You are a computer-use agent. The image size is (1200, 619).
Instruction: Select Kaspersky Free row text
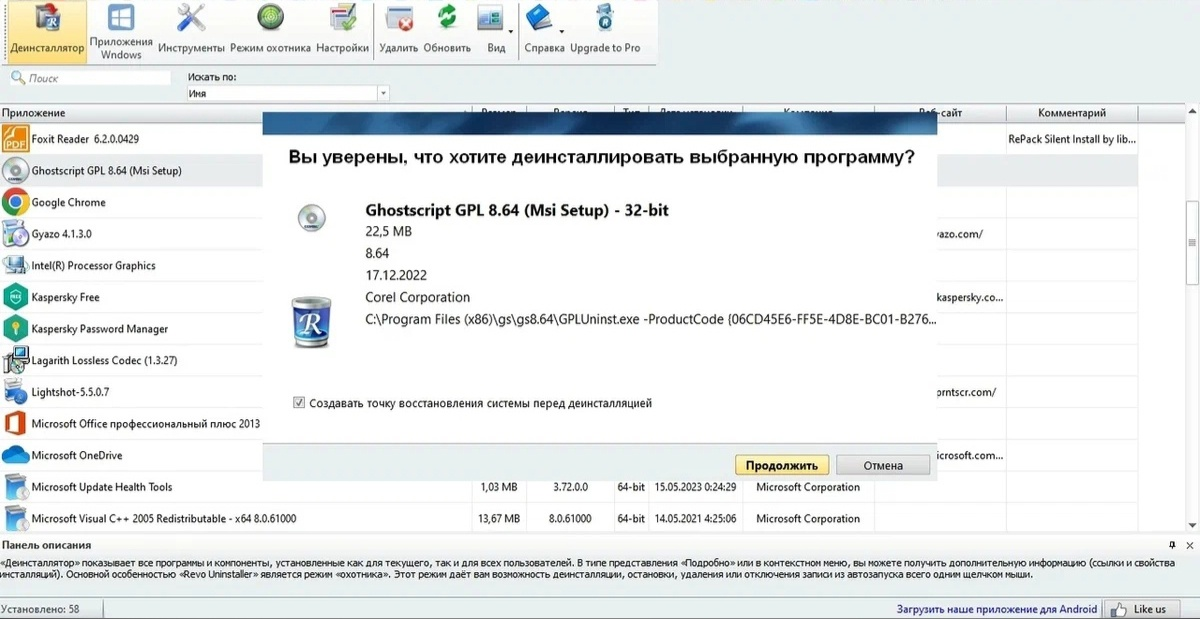65,297
